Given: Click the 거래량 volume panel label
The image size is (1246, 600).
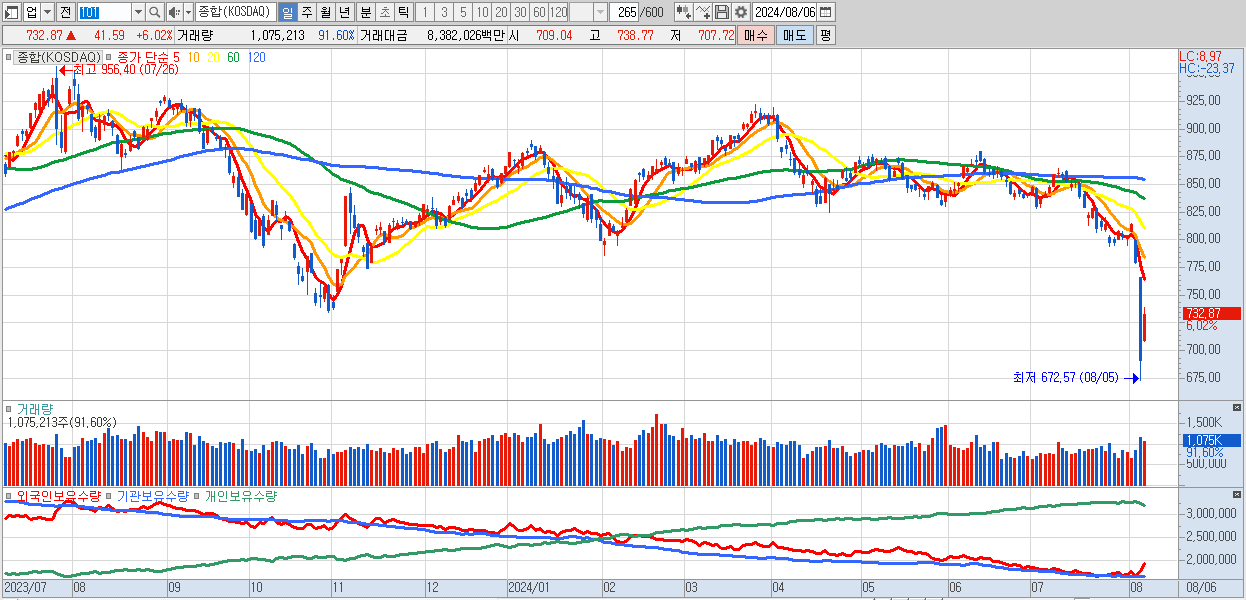Looking at the screenshot, I should click(x=35, y=409).
